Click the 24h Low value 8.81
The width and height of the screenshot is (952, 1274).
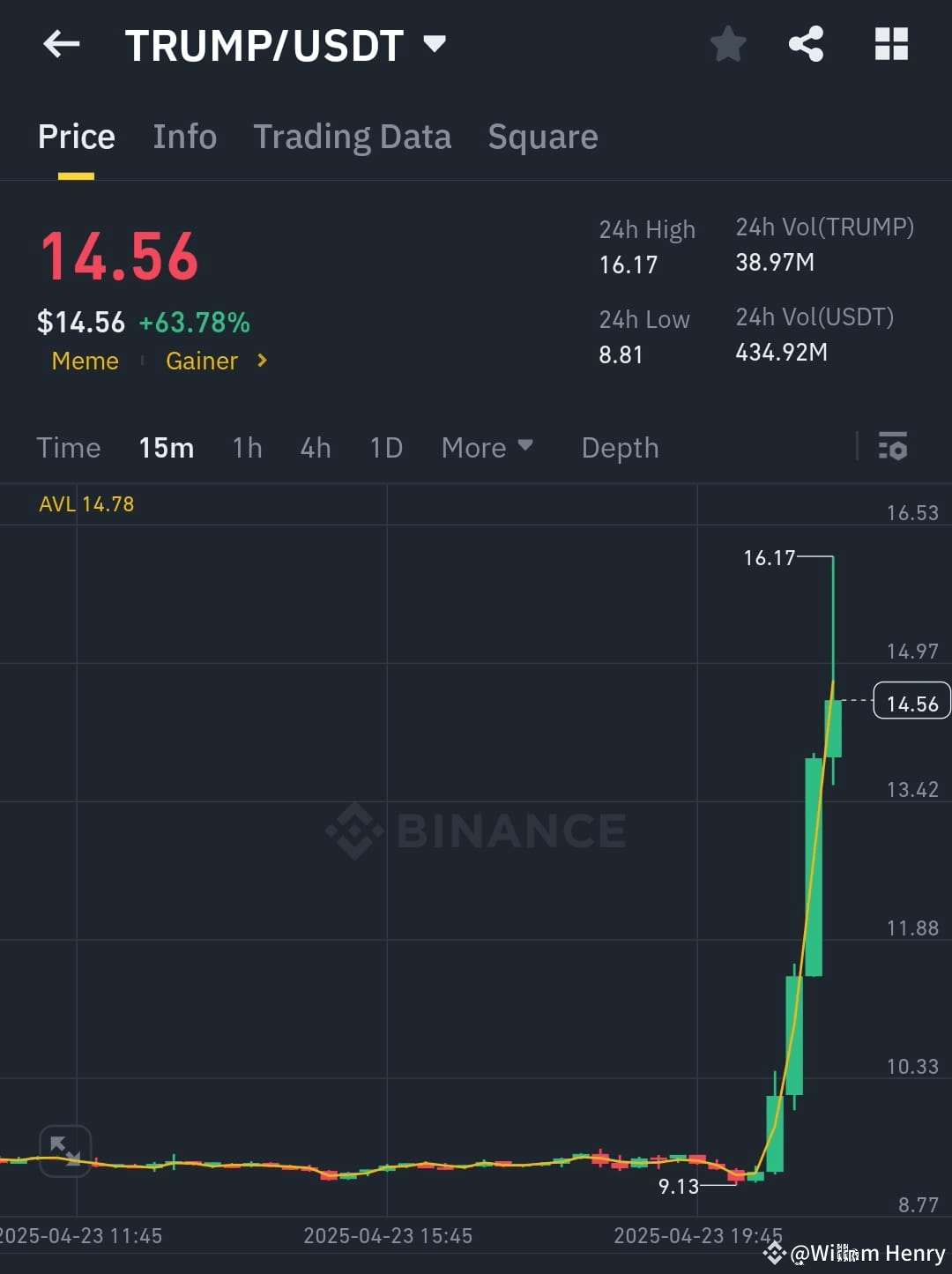click(x=621, y=355)
